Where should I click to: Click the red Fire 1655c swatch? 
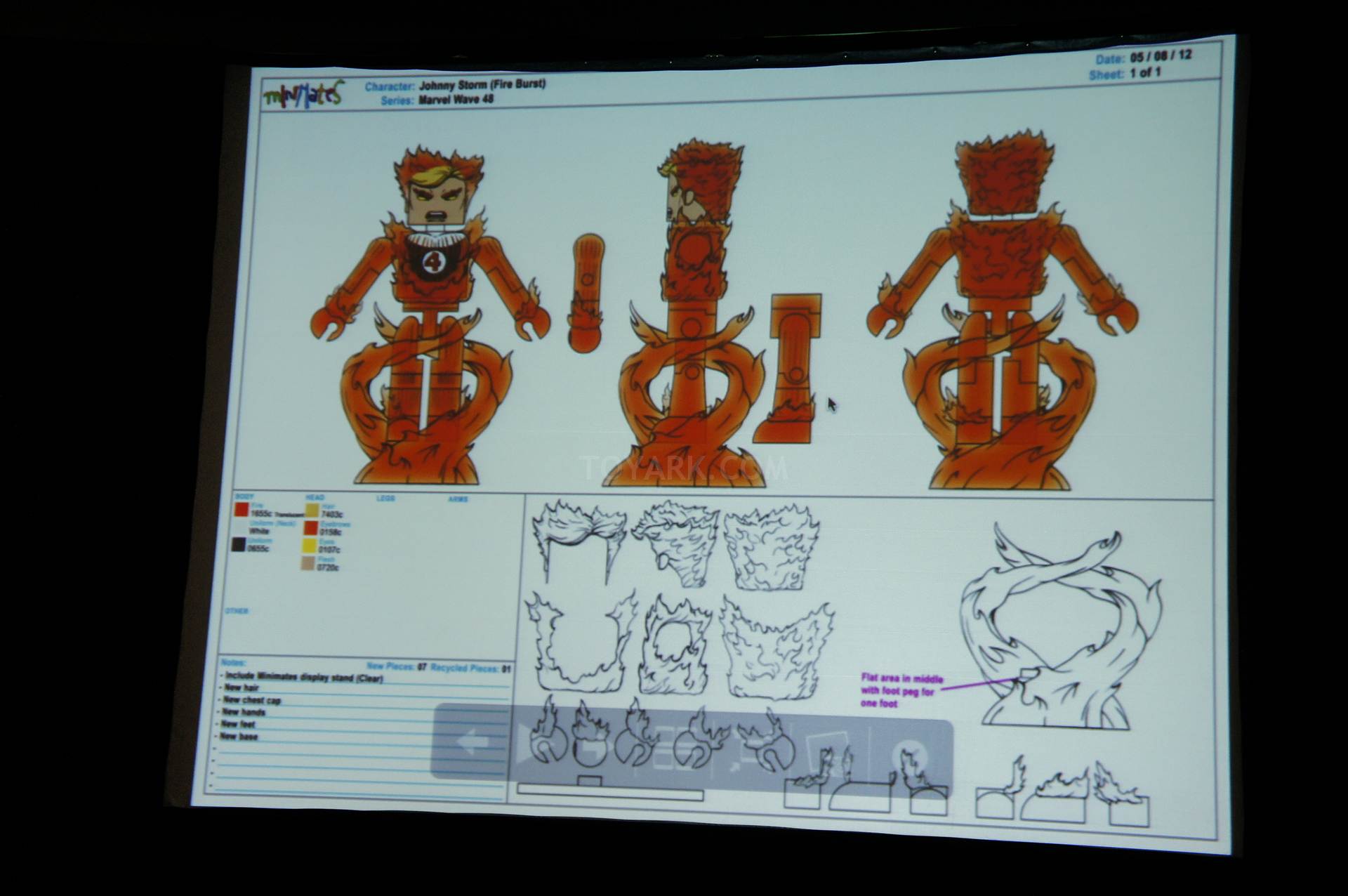(241, 509)
